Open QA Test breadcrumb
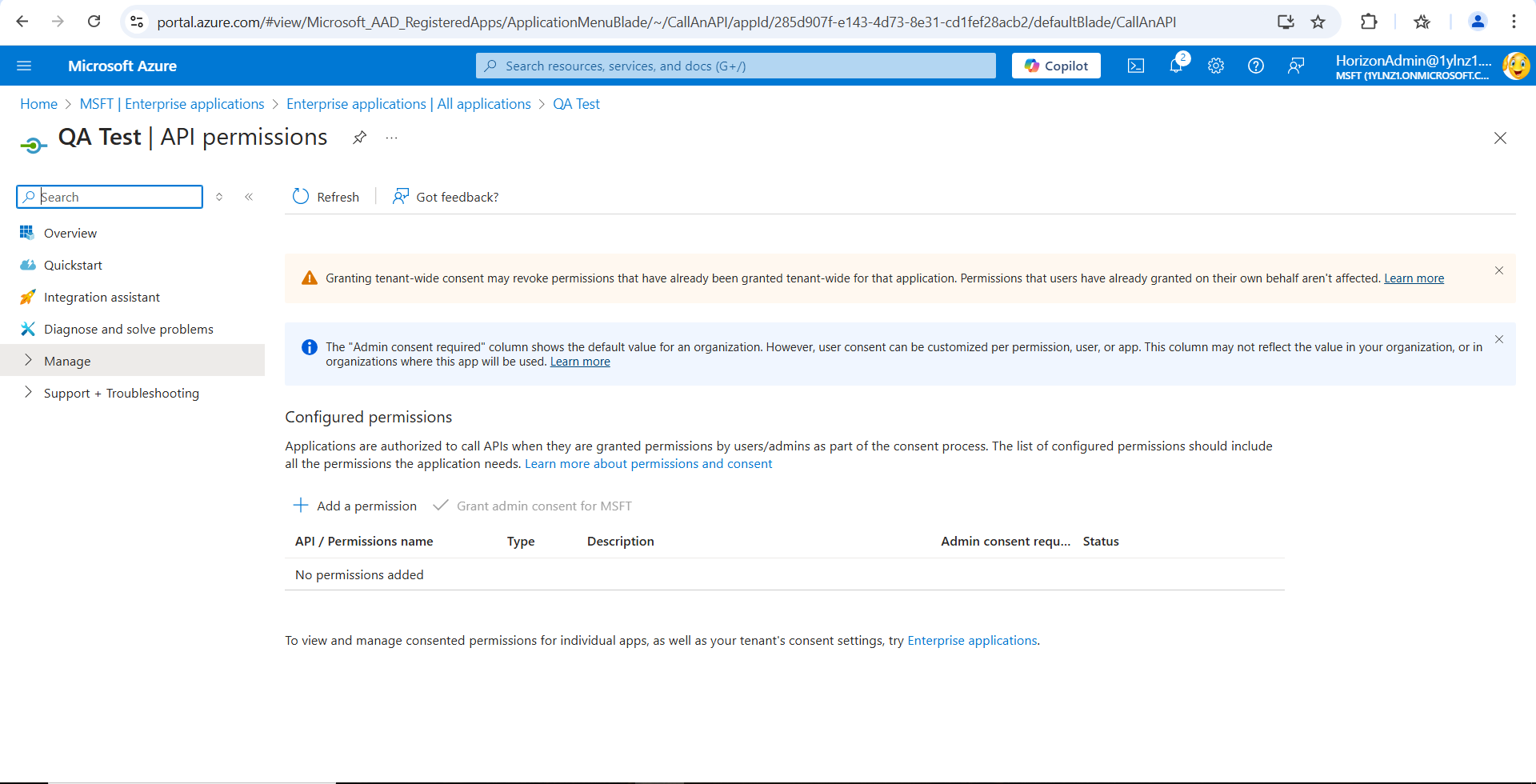Viewport: 1536px width, 784px height. click(x=576, y=104)
